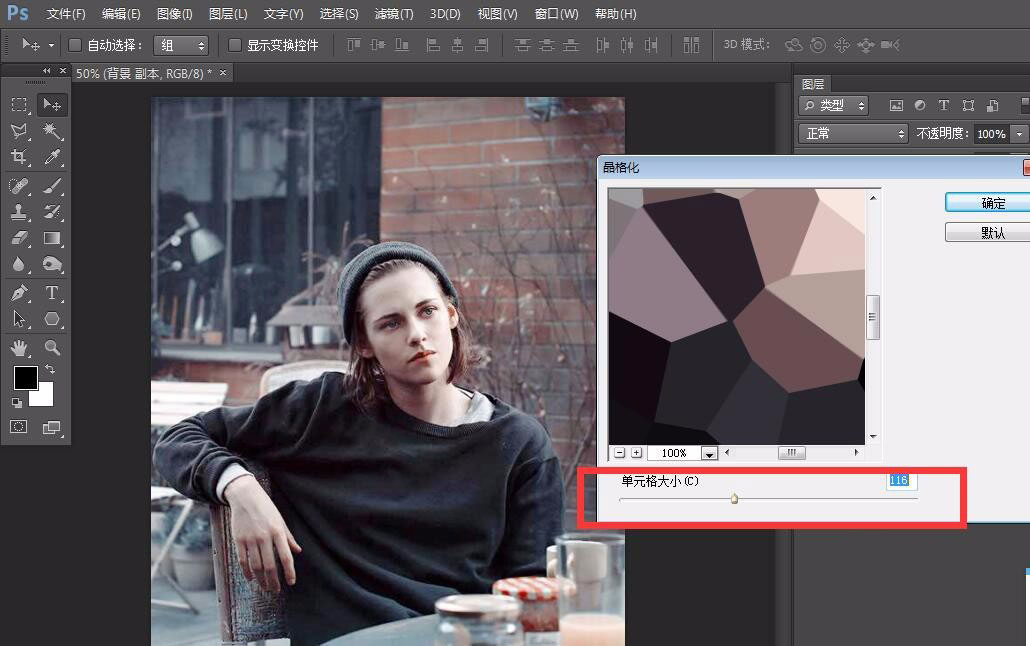This screenshot has width=1030, height=646.
Task: Select the Crop tool
Action: pos(19,158)
